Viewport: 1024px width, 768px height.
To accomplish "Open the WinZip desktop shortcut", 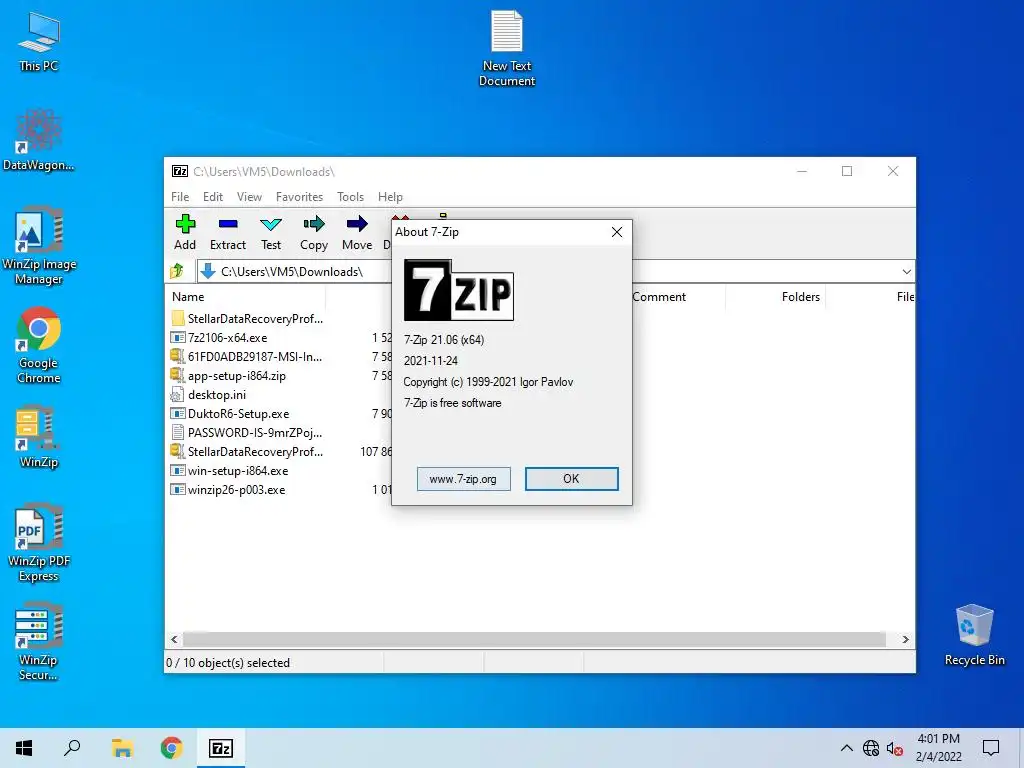I will pyautogui.click(x=39, y=436).
